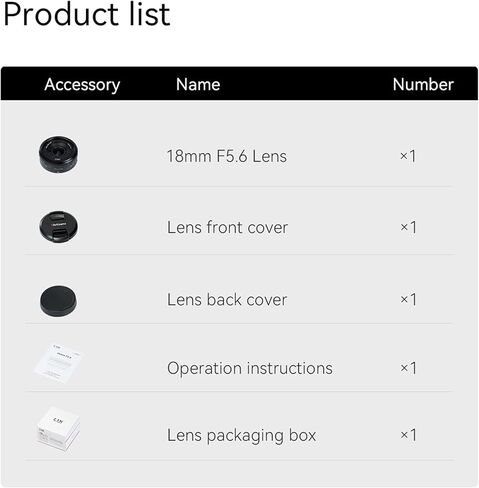The image size is (479, 488).
Task: Select the Operation instructions label
Action: 250,368
